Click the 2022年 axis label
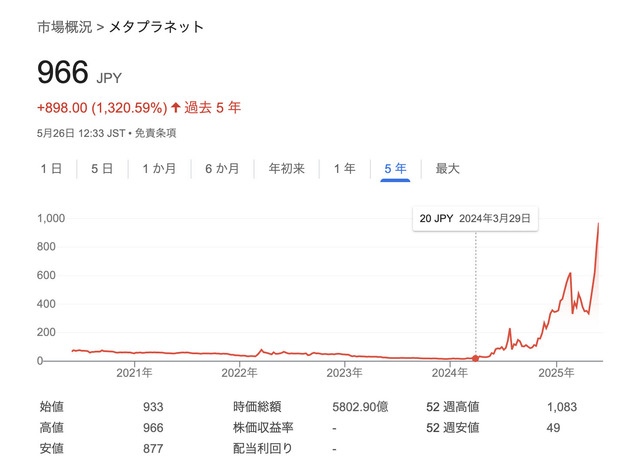The height and width of the screenshot is (472, 640). (239, 373)
